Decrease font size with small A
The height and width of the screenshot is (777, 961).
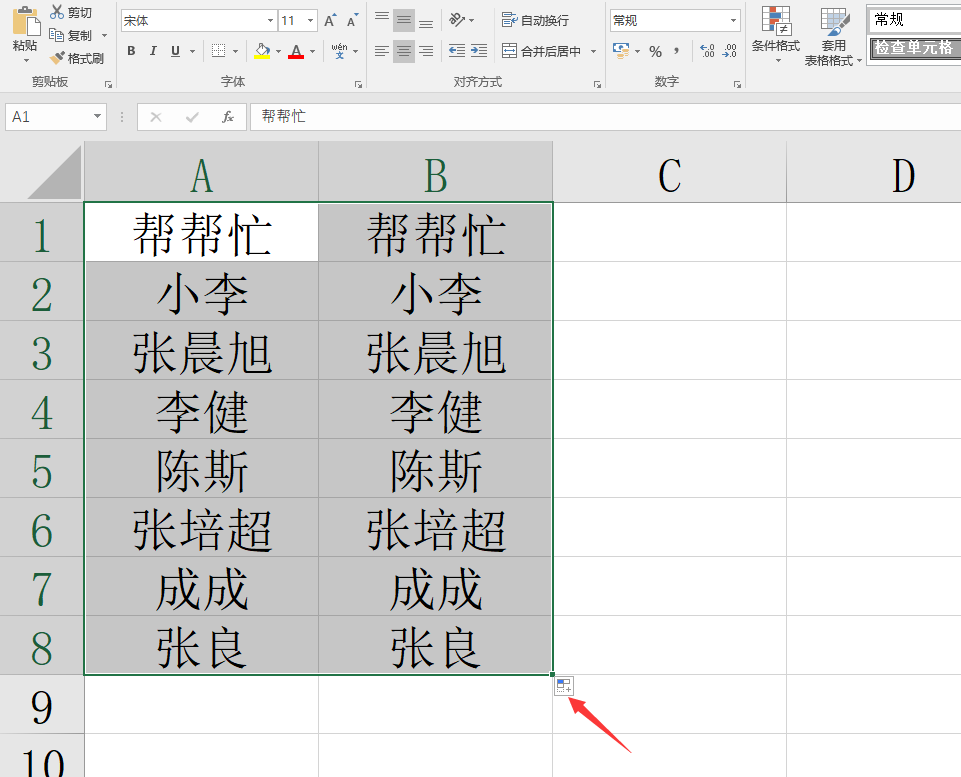352,20
